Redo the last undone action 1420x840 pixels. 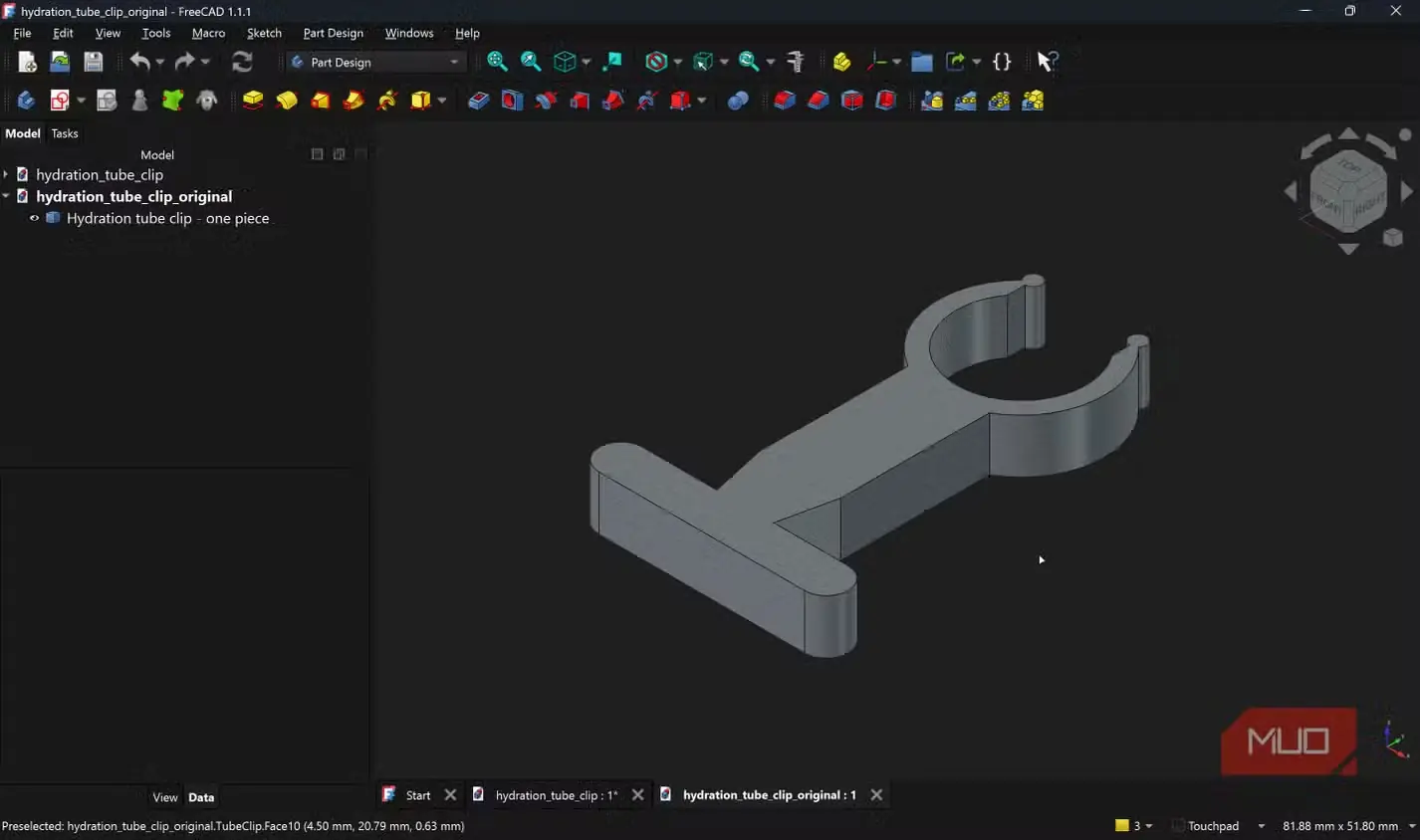[185, 62]
